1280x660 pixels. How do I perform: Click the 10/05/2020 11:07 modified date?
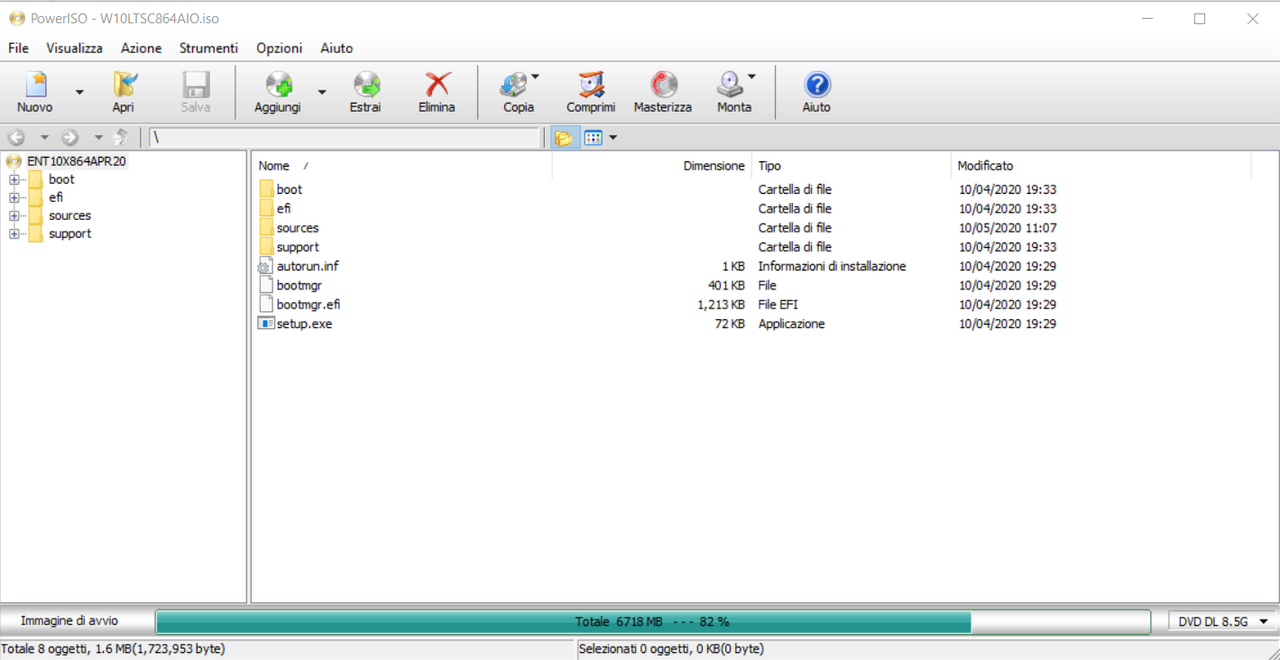[1008, 228]
